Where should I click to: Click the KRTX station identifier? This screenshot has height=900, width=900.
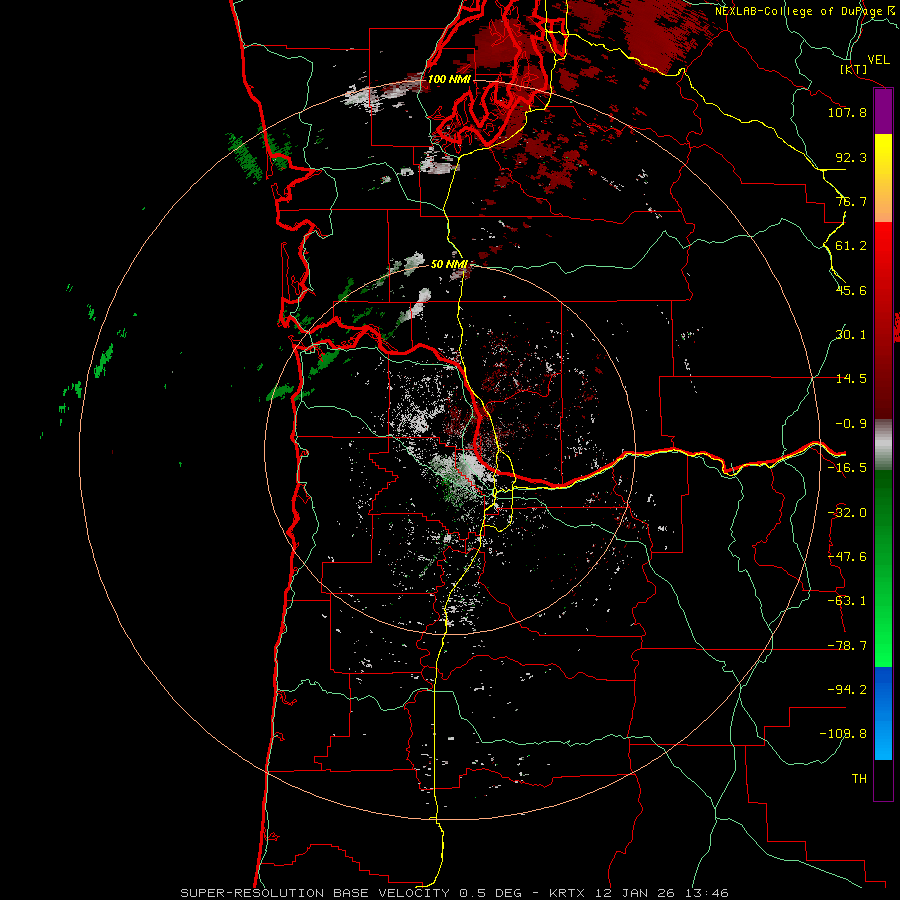click(567, 893)
